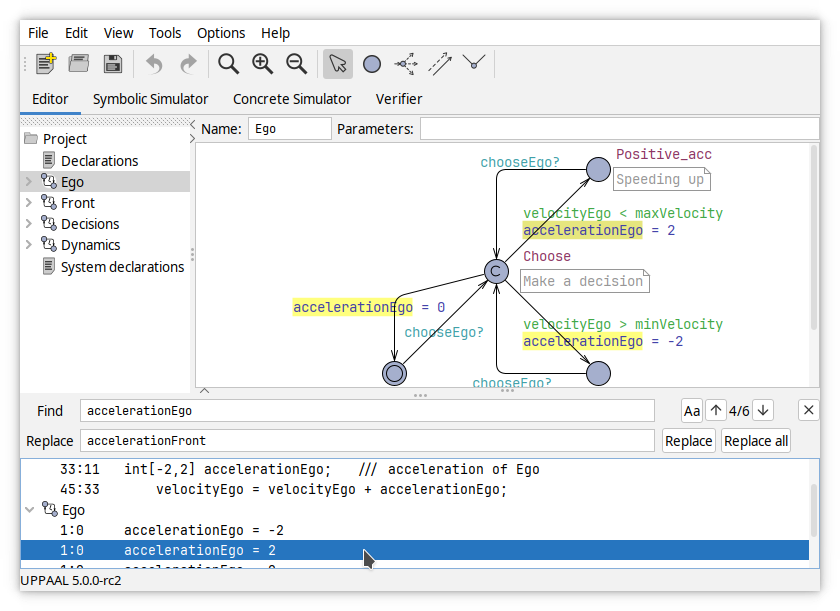Open Declarations in the project tree
This screenshot has width=840, height=611.
(x=100, y=161)
